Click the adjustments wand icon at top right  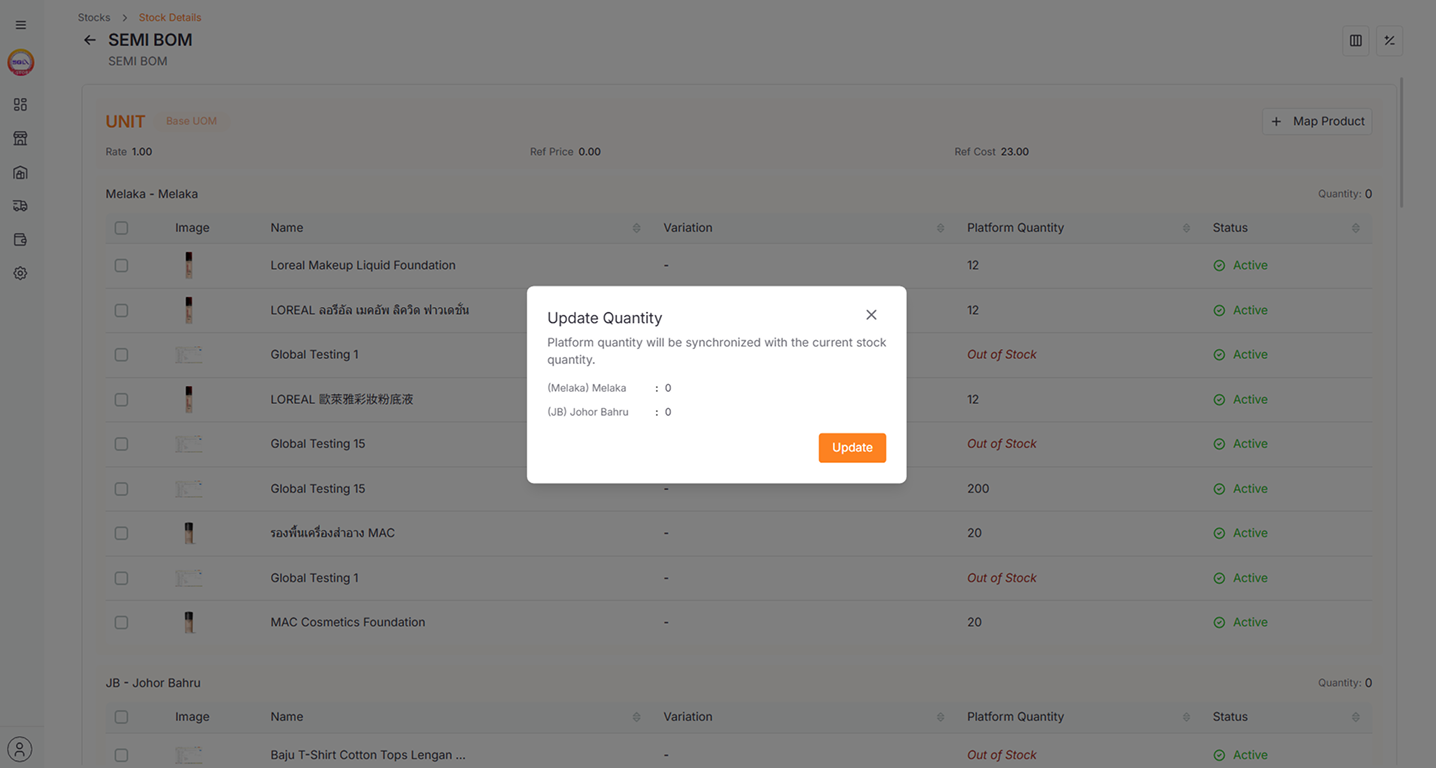point(1389,40)
